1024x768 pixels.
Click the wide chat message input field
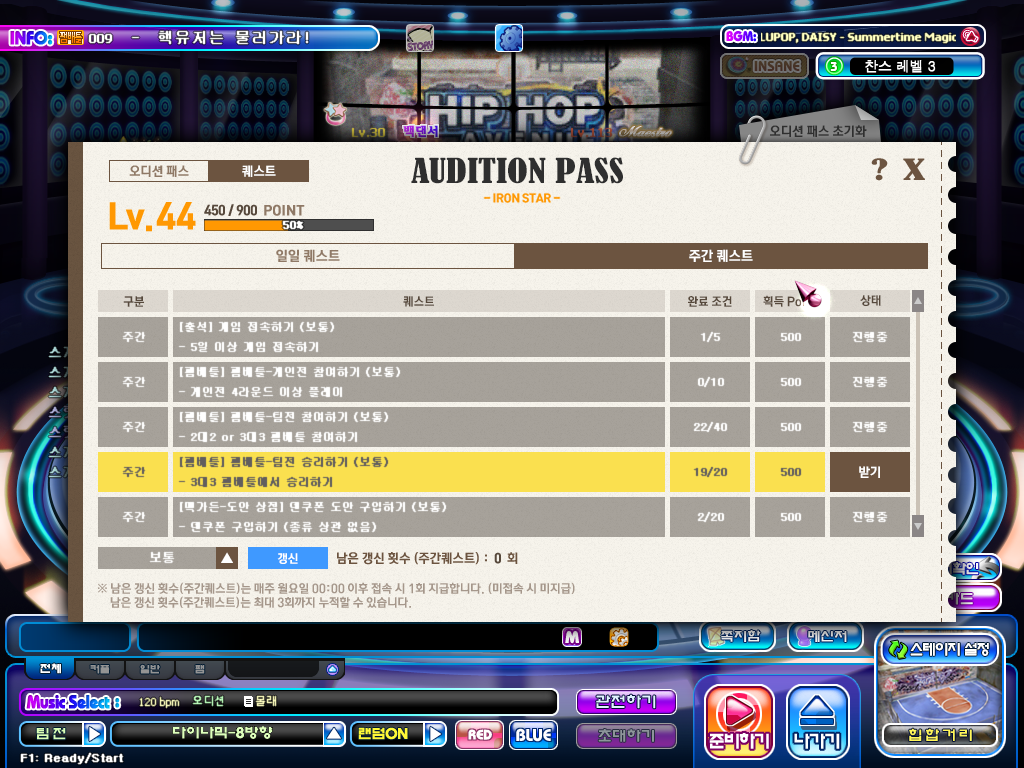coord(397,637)
